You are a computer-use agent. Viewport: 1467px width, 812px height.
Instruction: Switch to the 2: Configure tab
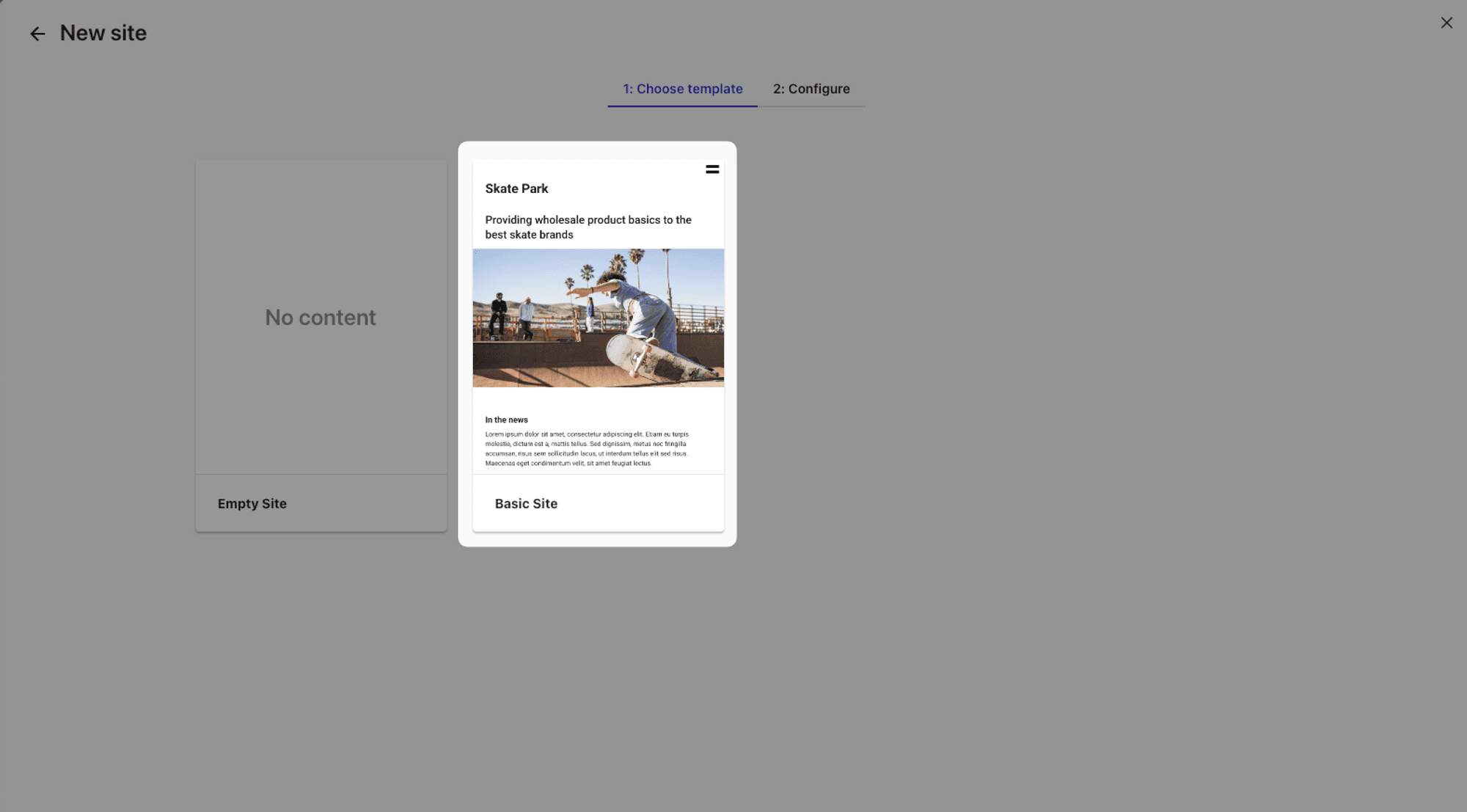811,89
